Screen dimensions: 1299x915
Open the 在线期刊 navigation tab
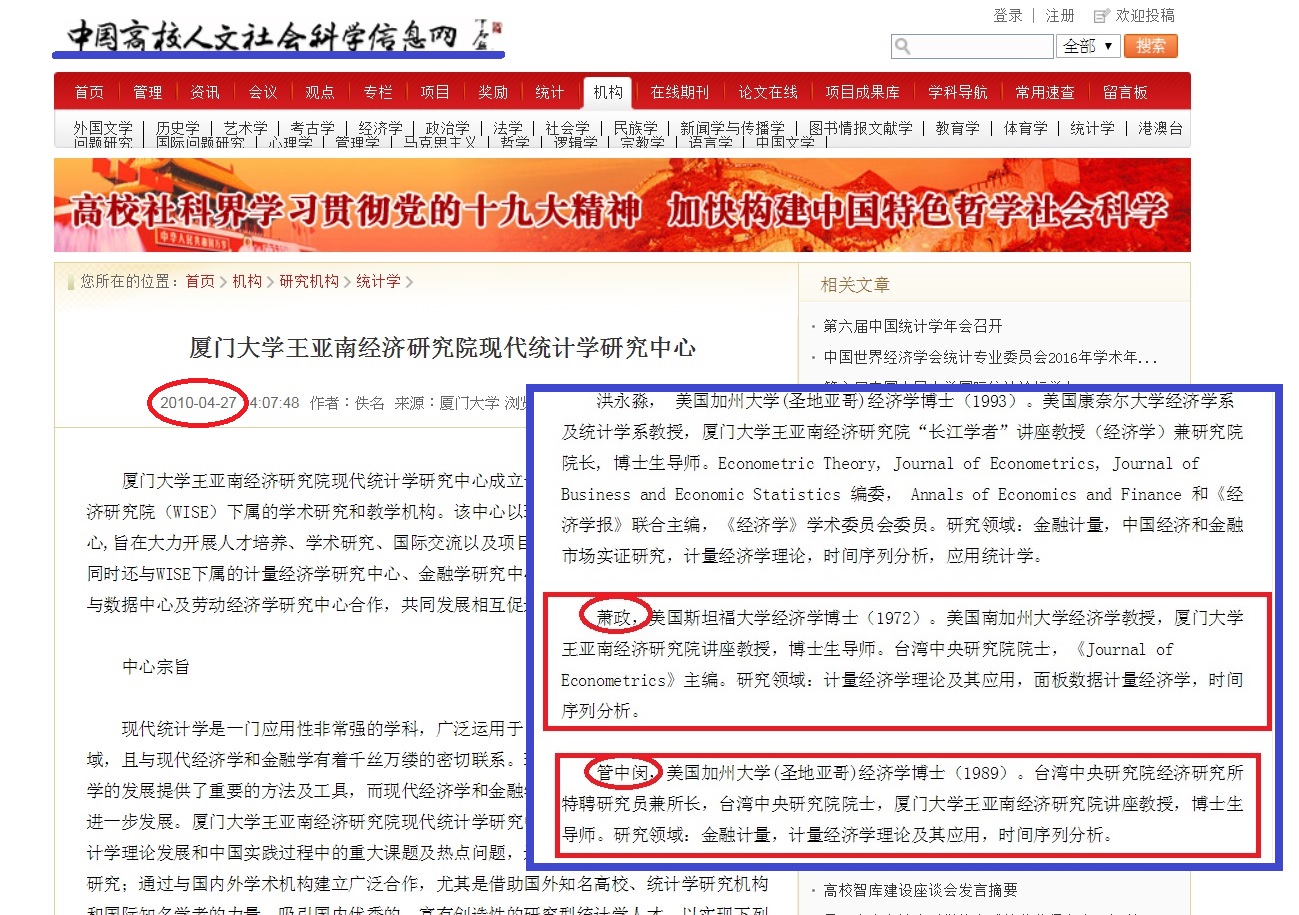(680, 92)
